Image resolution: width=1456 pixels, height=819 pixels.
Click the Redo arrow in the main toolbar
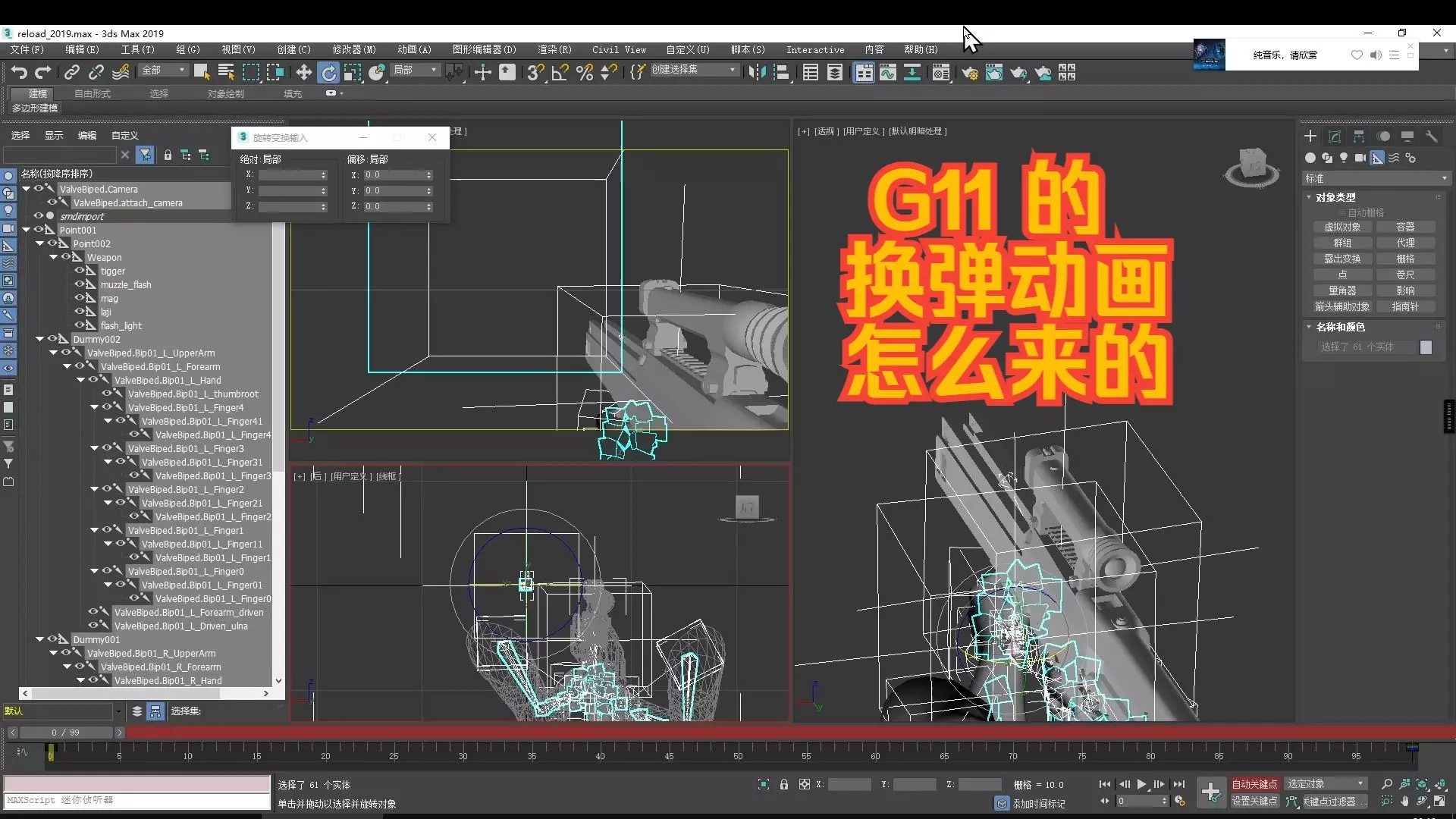pos(43,72)
